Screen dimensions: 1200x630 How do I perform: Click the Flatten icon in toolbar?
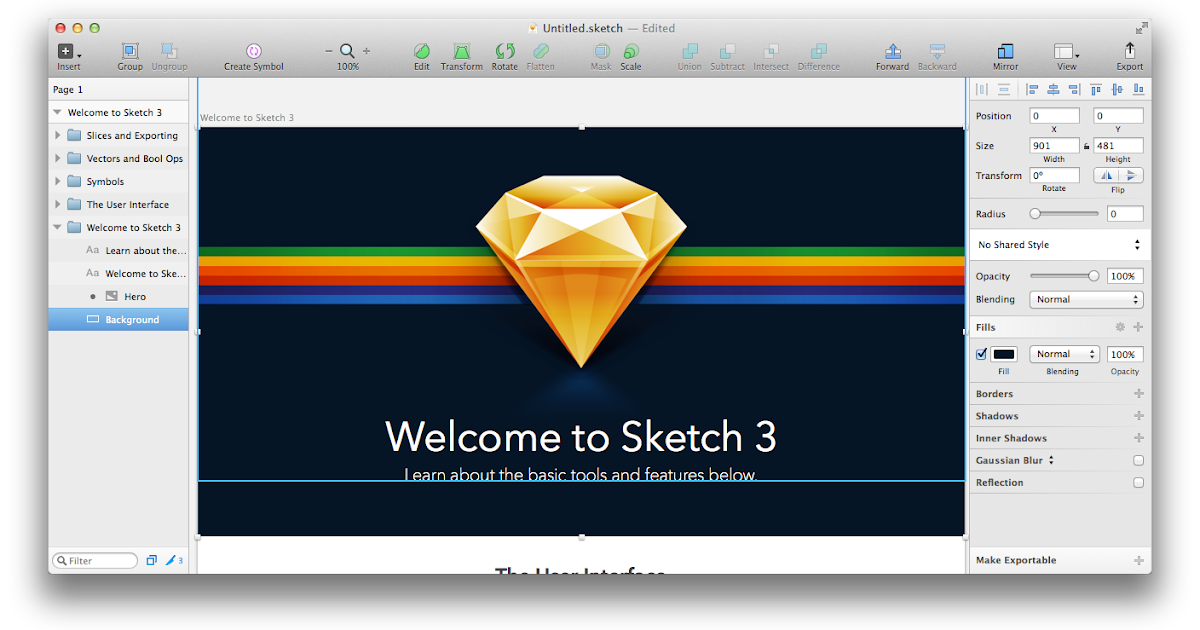pyautogui.click(x=540, y=50)
